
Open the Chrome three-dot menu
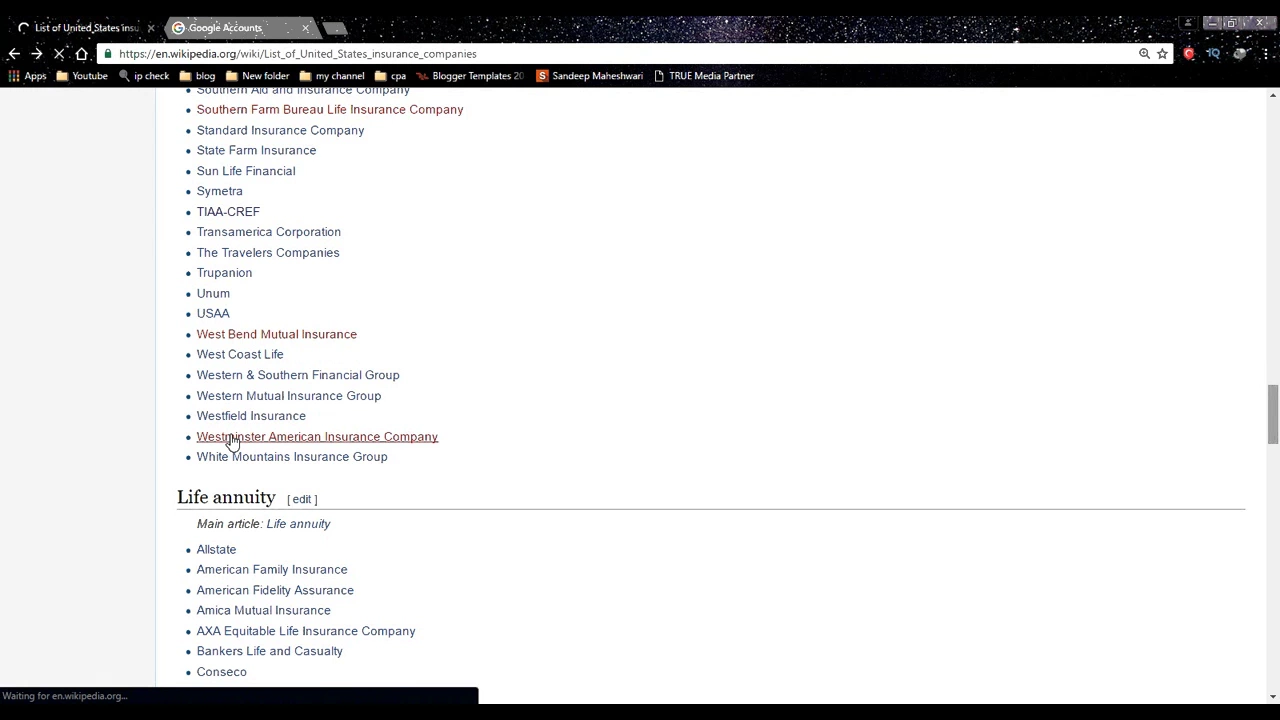coord(1265,54)
